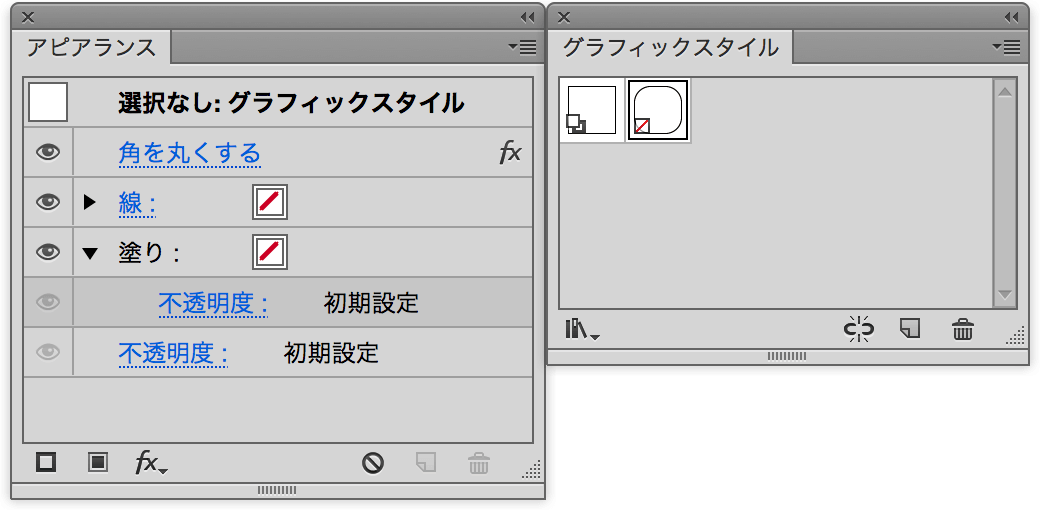Add new stroke in Appearance panel footer
Screen dimensions: 1040x510
tap(46, 462)
